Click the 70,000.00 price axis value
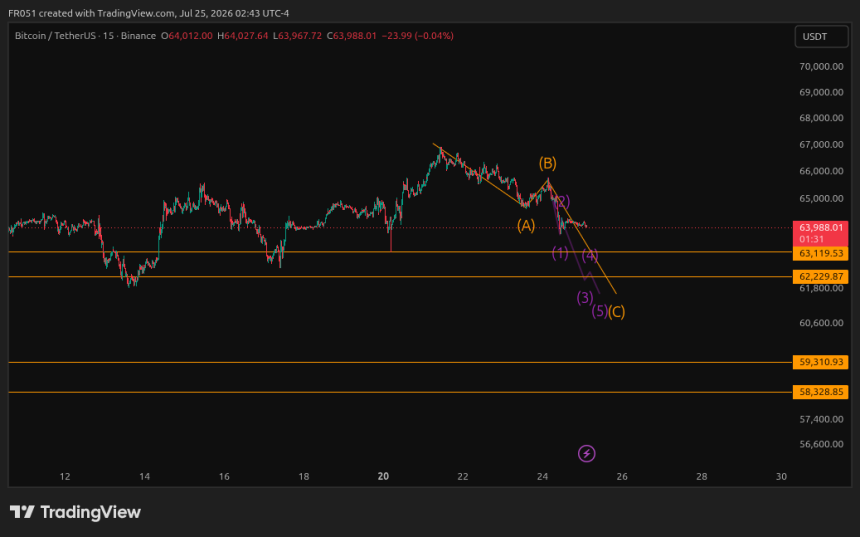 [821, 66]
